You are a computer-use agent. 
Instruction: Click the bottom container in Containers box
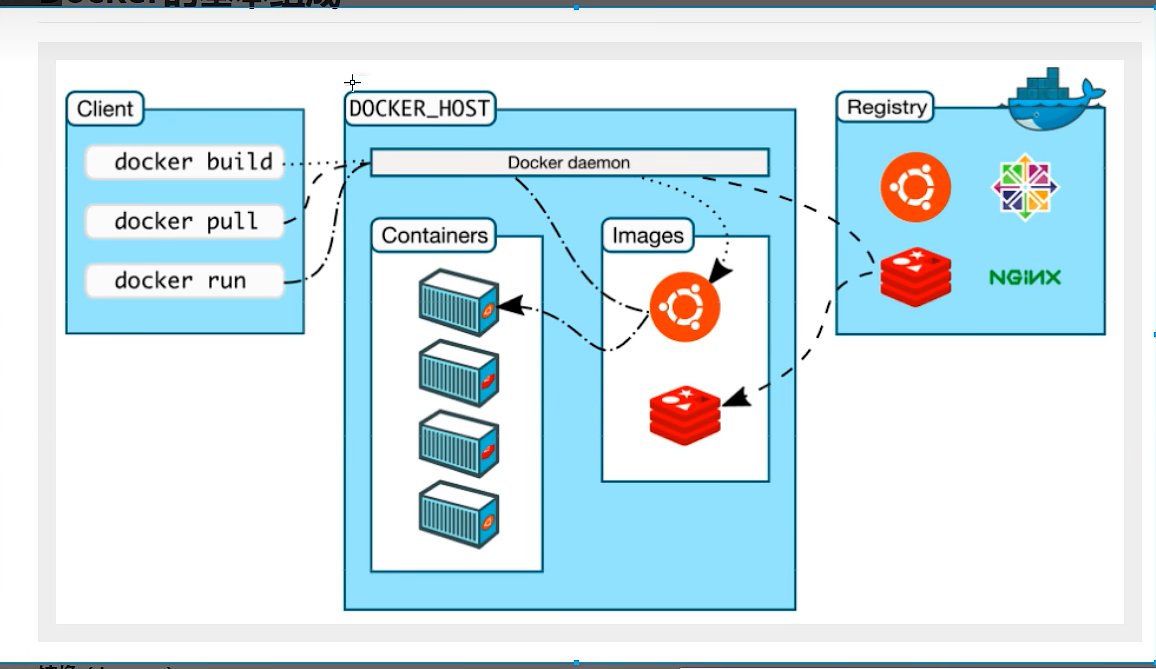[x=459, y=514]
